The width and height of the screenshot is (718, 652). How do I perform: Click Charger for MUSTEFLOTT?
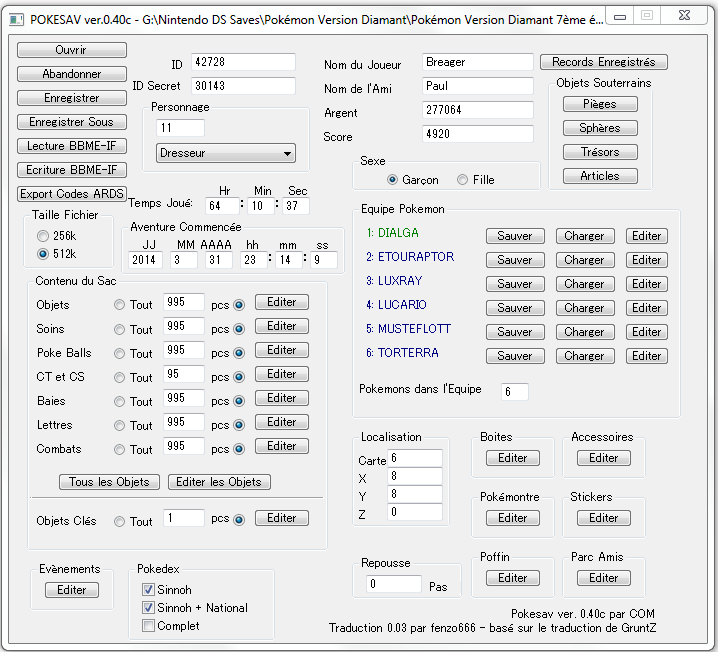585,332
